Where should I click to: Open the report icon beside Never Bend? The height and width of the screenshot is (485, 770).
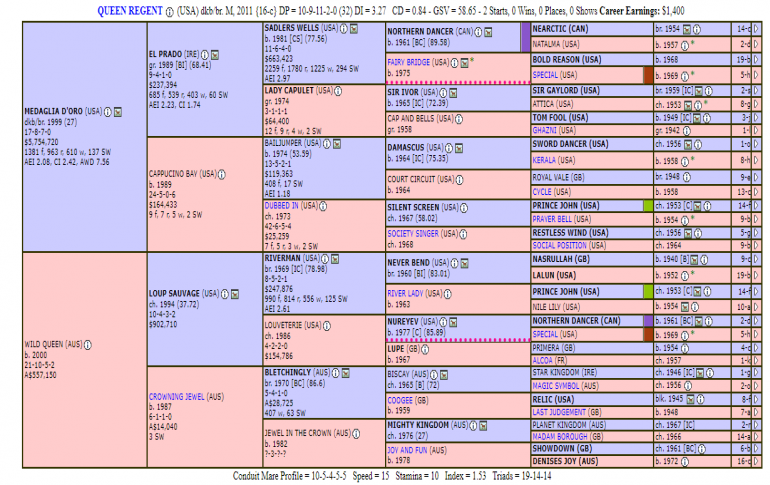coord(465,264)
